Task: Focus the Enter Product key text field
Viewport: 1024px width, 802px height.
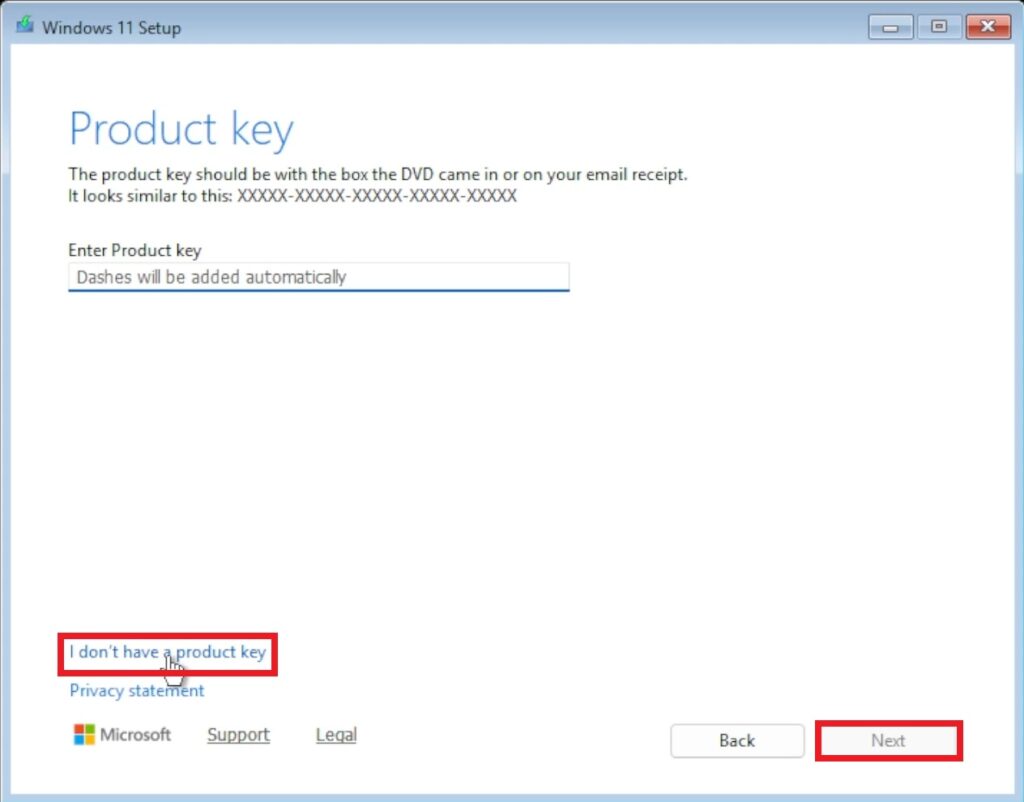Action: pyautogui.click(x=318, y=277)
